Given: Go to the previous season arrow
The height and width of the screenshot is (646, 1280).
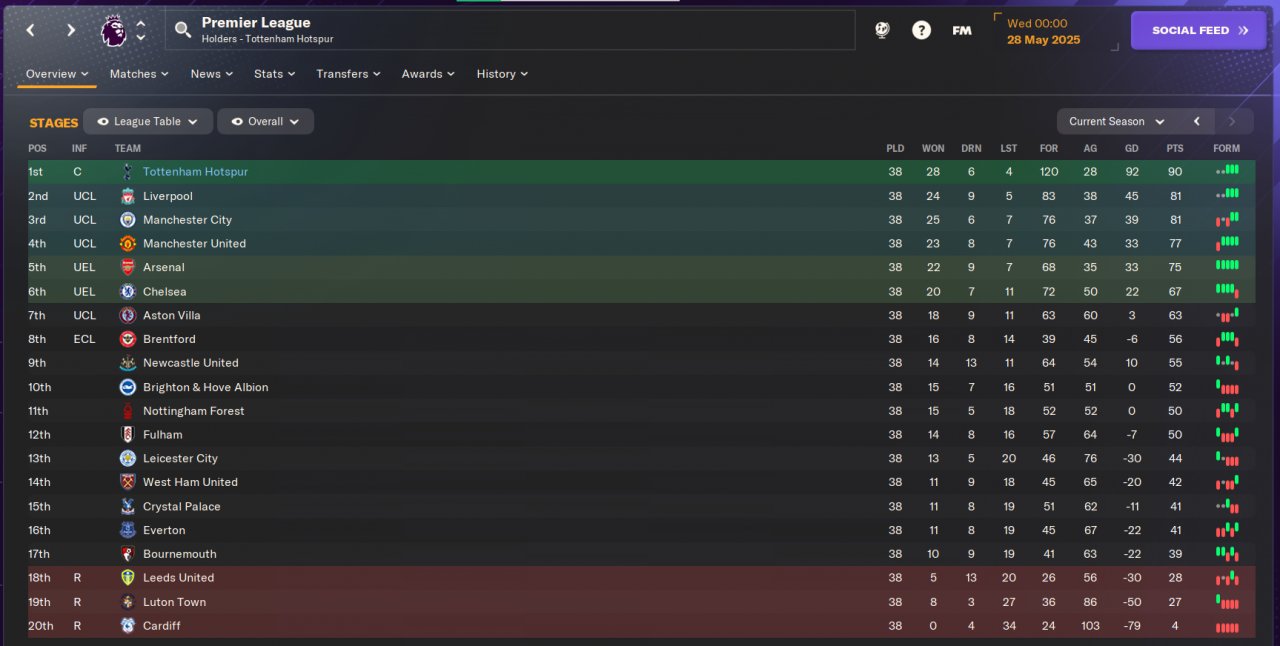Looking at the screenshot, I should (1196, 121).
